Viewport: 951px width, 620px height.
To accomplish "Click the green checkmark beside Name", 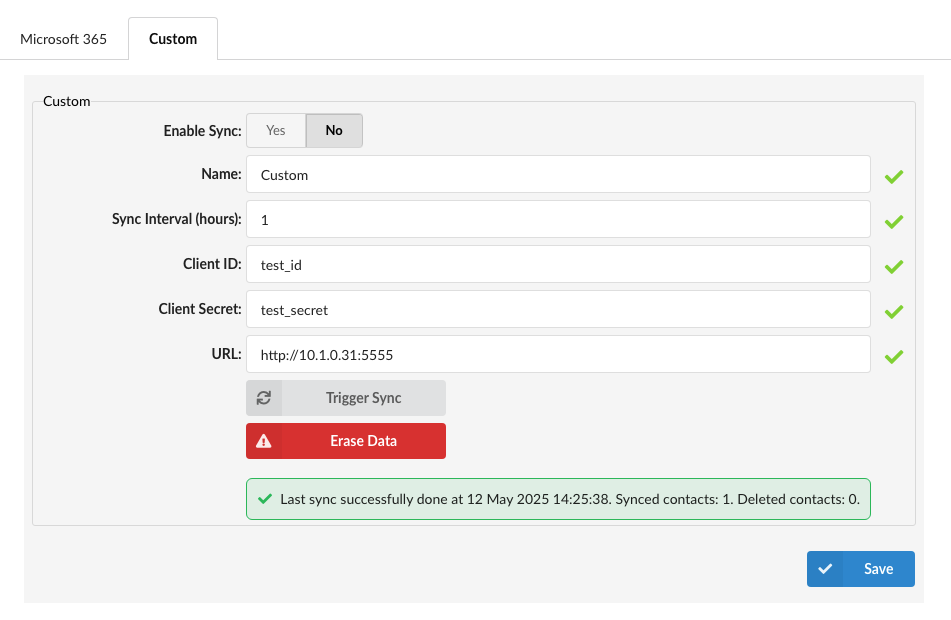I will point(893,177).
